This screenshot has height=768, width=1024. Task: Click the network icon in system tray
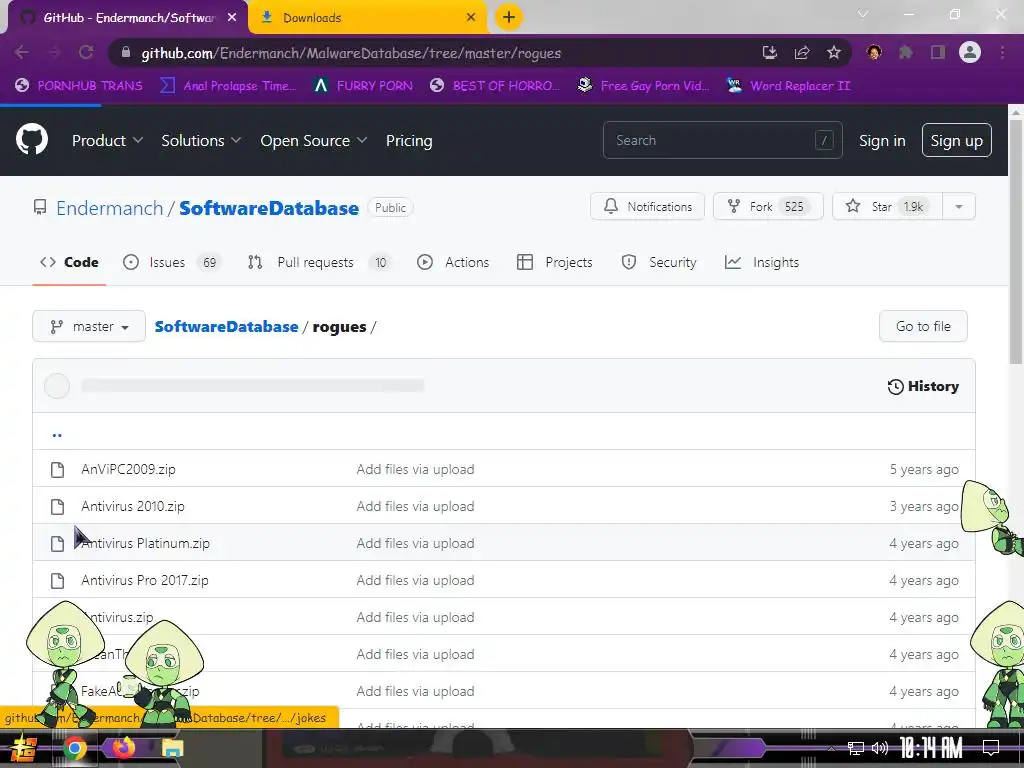click(x=856, y=748)
